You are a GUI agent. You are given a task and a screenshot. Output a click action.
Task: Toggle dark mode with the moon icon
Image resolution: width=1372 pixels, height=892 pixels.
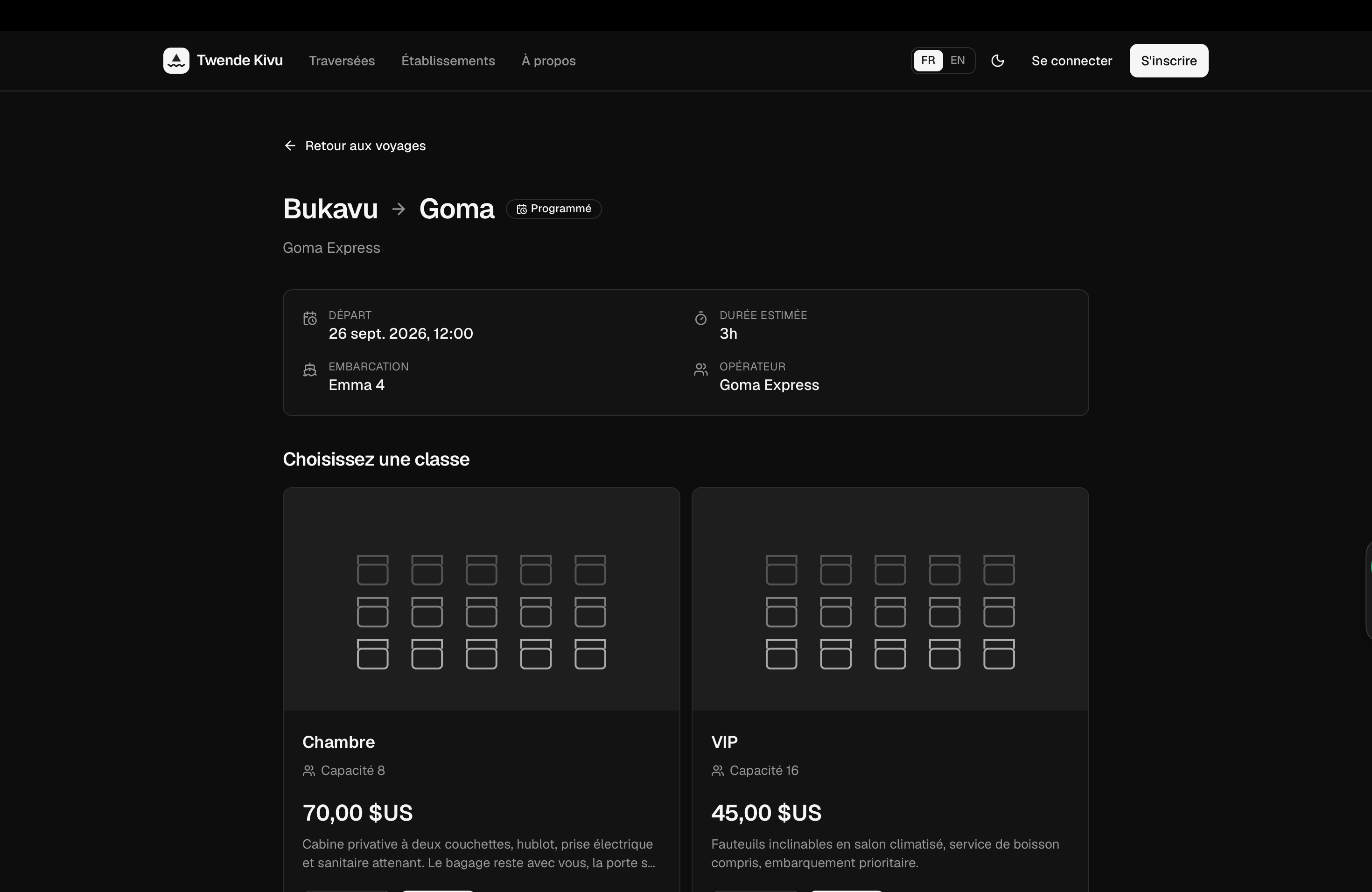click(x=997, y=61)
